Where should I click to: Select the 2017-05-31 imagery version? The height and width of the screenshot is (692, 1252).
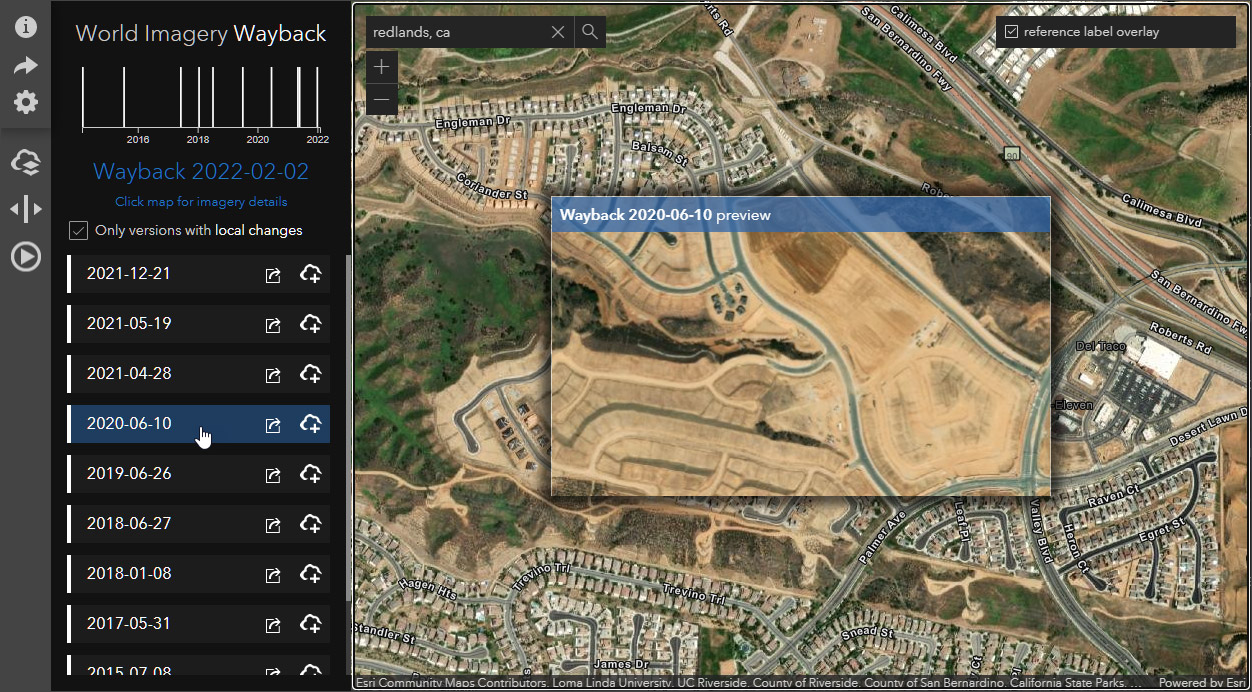198,624
